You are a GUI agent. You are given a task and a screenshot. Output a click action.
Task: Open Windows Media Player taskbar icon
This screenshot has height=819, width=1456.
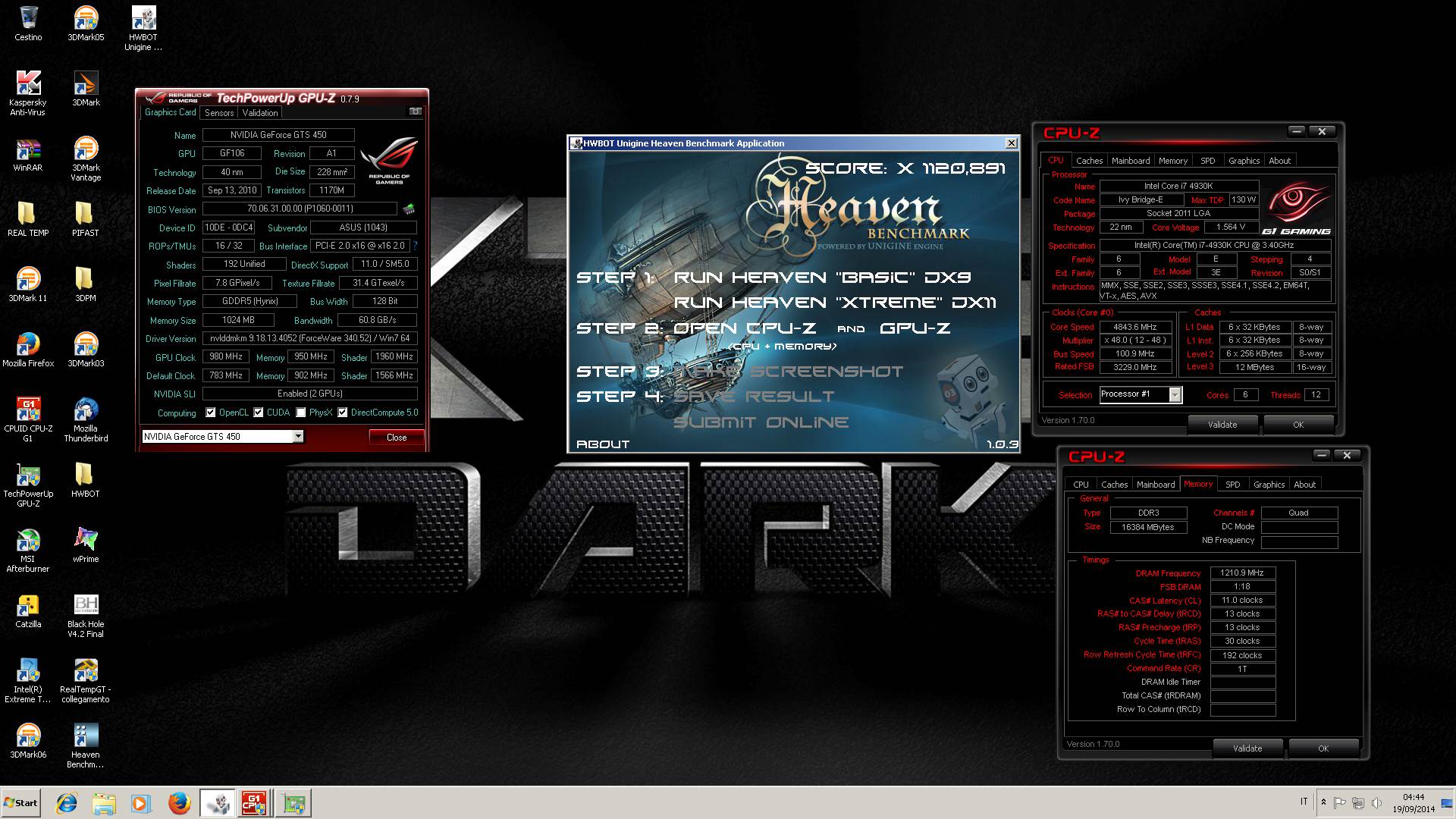click(141, 803)
